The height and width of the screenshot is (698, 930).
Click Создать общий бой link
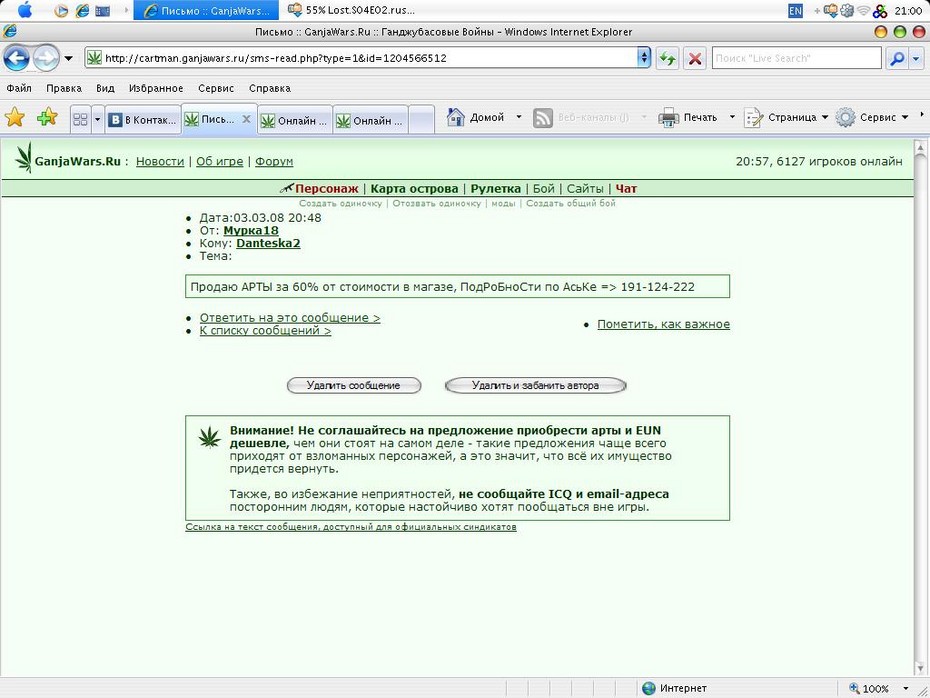pos(571,203)
